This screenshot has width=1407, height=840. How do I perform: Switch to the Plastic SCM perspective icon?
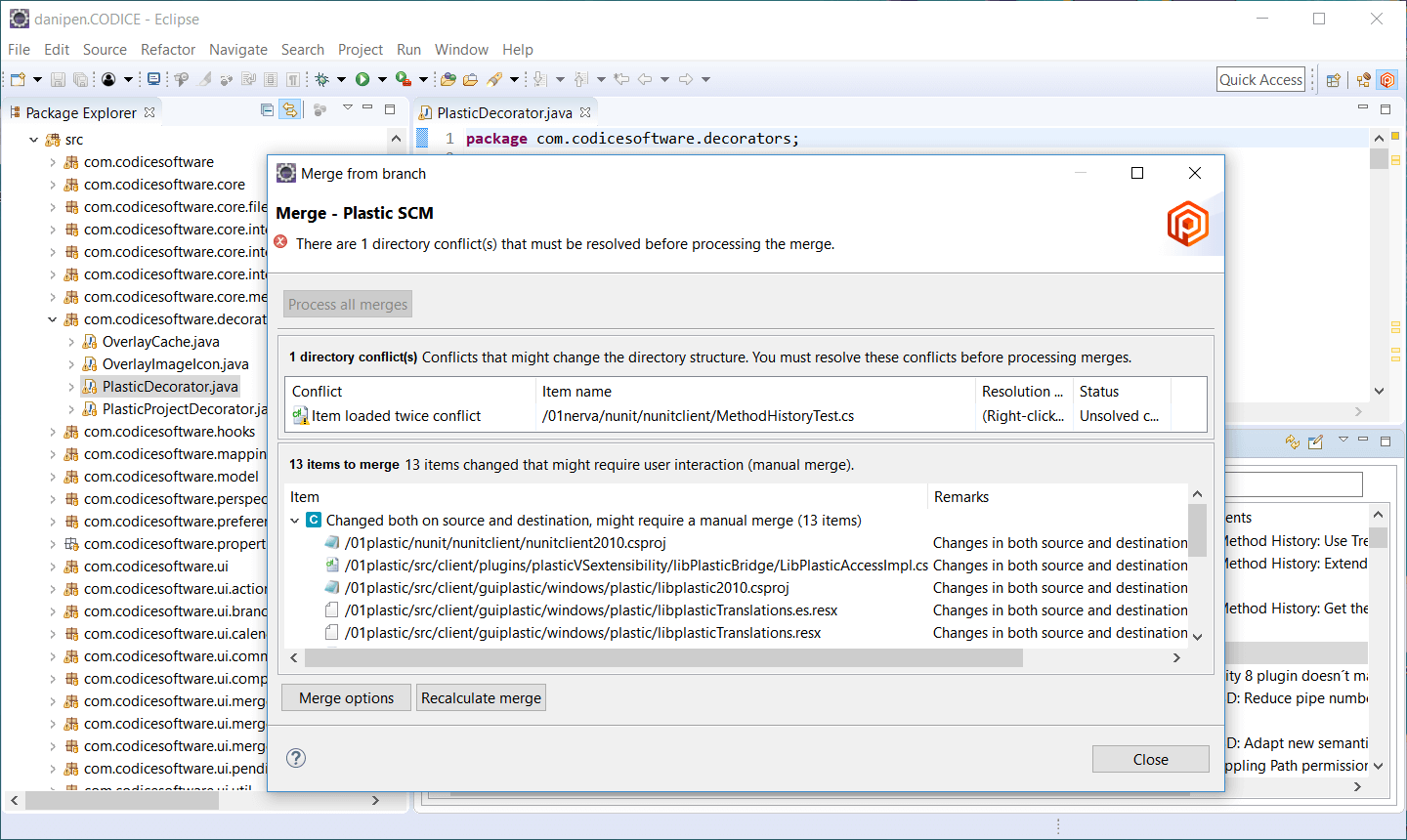pos(1387,80)
